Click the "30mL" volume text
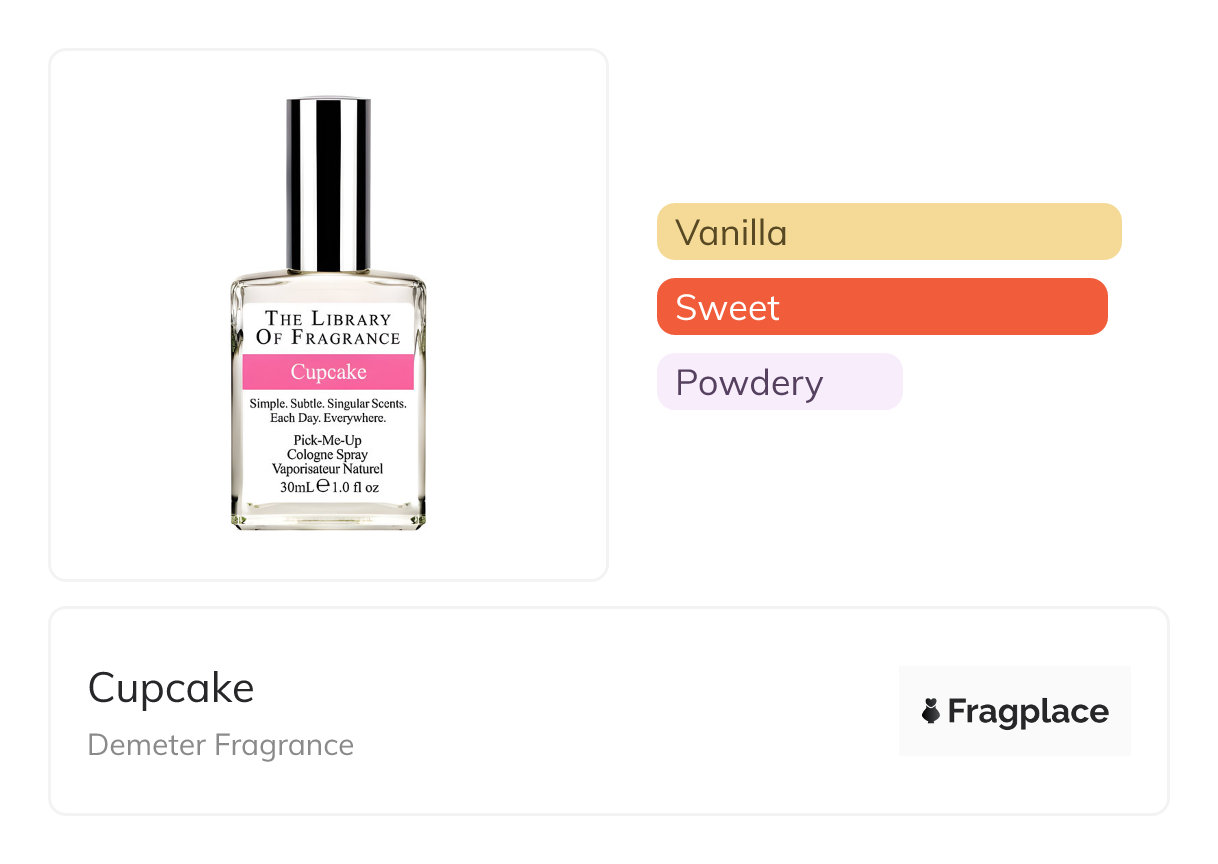The height and width of the screenshot is (864, 1218). tap(297, 487)
